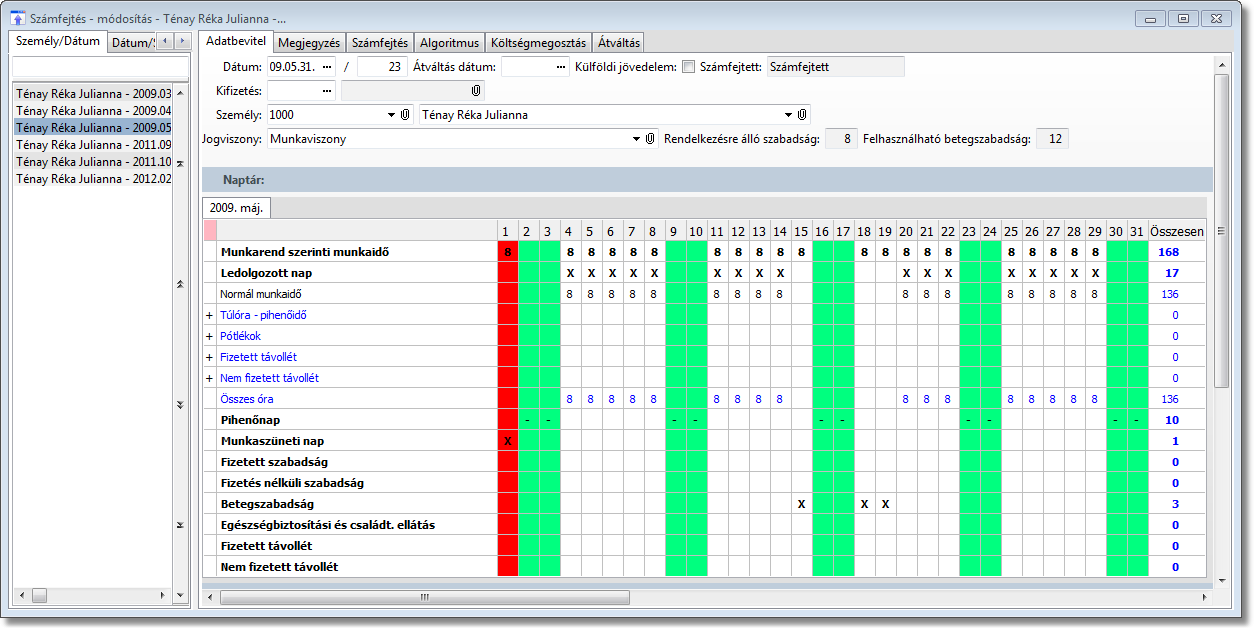Click the red day 1 Munkarend cell
This screenshot has width=1254, height=630.
point(508,252)
